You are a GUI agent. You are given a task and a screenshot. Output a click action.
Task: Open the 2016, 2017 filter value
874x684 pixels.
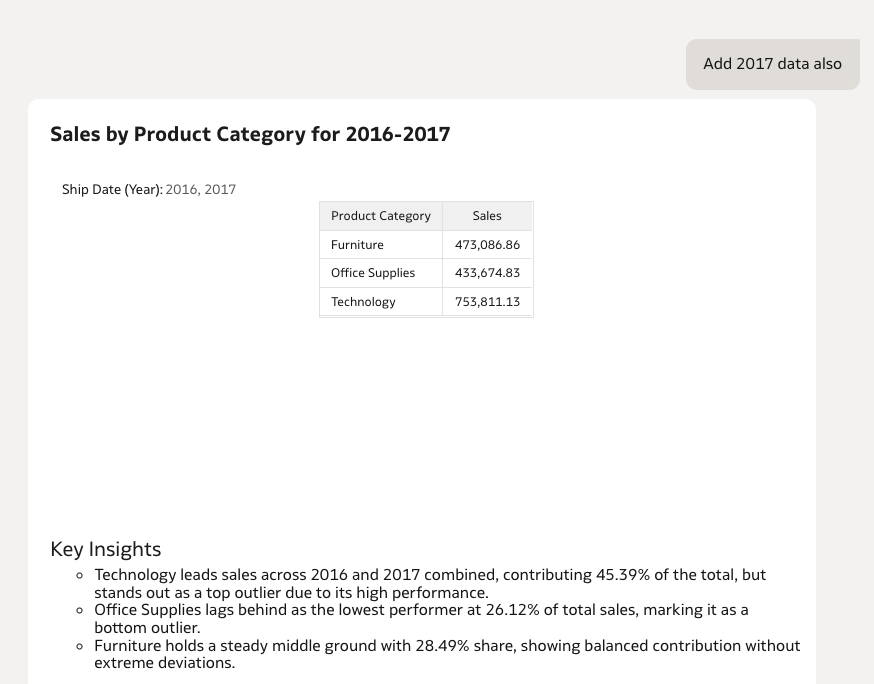coord(201,189)
